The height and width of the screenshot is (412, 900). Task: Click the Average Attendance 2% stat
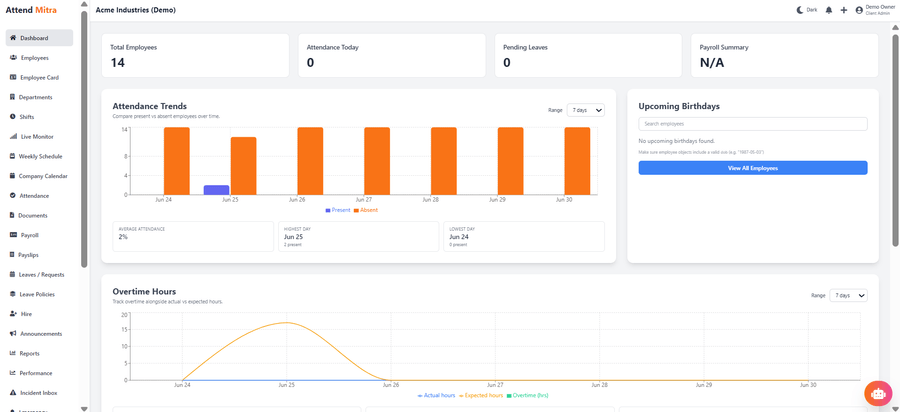point(193,236)
